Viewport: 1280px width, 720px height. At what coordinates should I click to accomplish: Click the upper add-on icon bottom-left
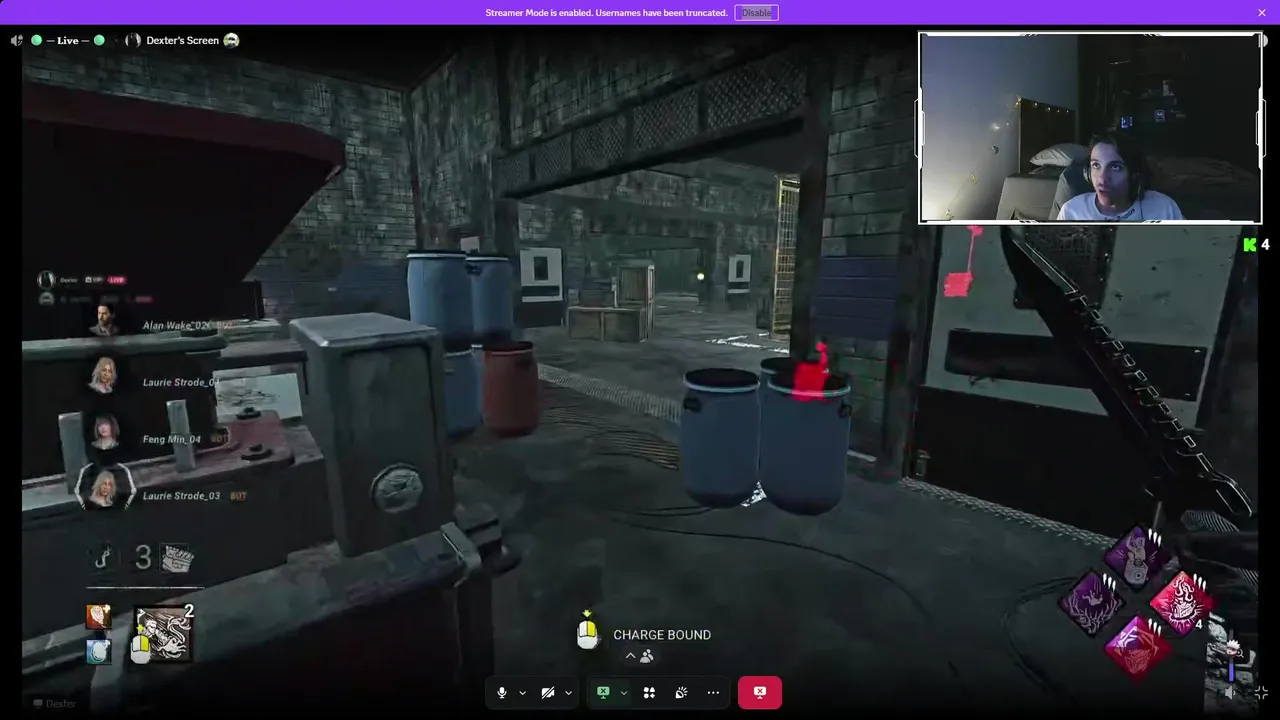pos(98,617)
